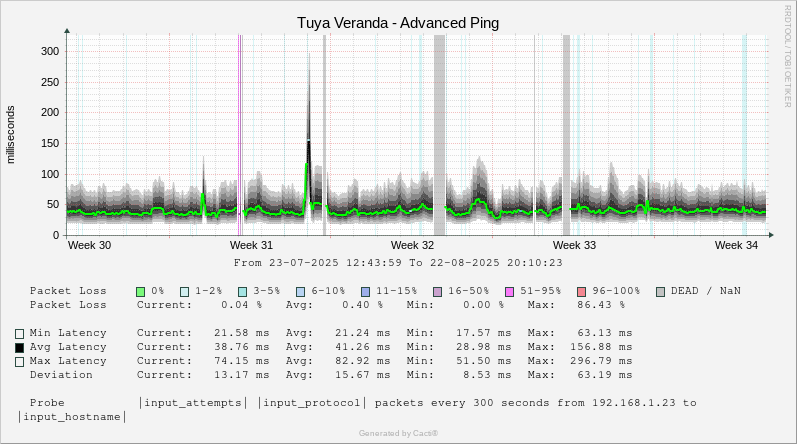Click the Week 31 axis label

pyautogui.click(x=251, y=245)
